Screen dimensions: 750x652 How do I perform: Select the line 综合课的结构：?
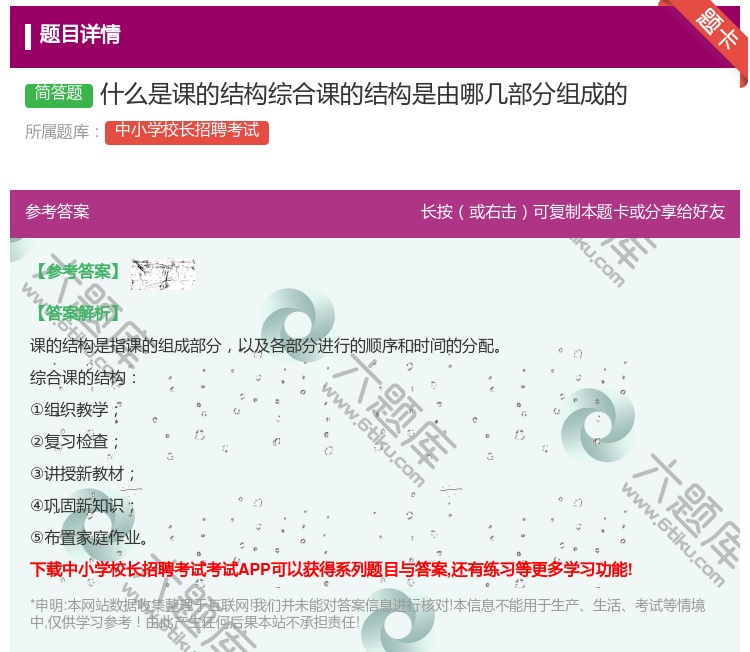[84, 377]
